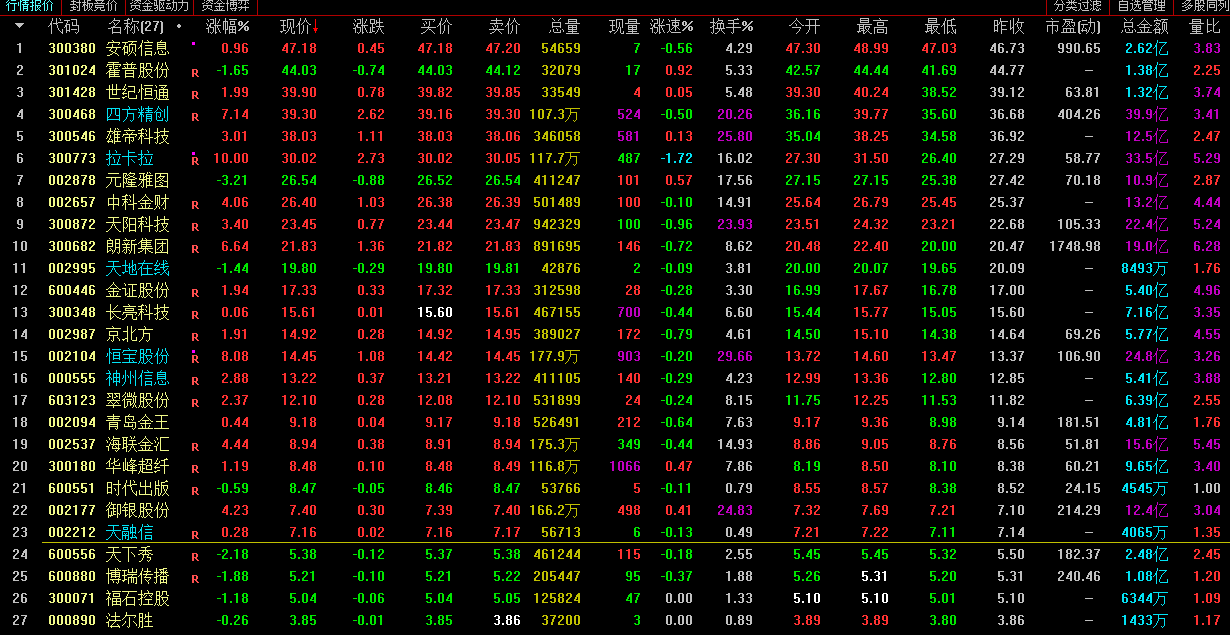Select the stock 时代出版

tap(138, 488)
